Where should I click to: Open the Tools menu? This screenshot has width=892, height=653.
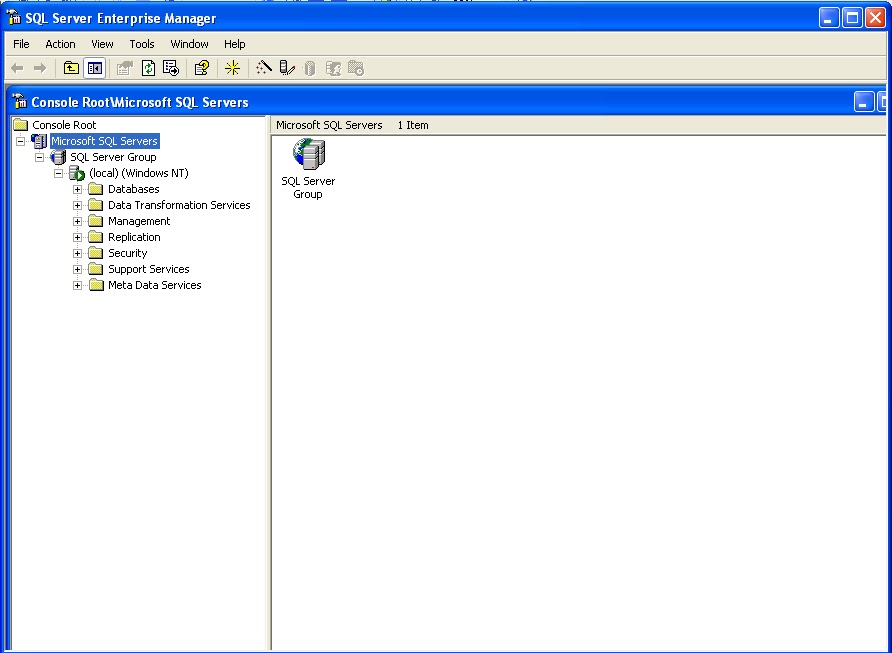[x=142, y=44]
